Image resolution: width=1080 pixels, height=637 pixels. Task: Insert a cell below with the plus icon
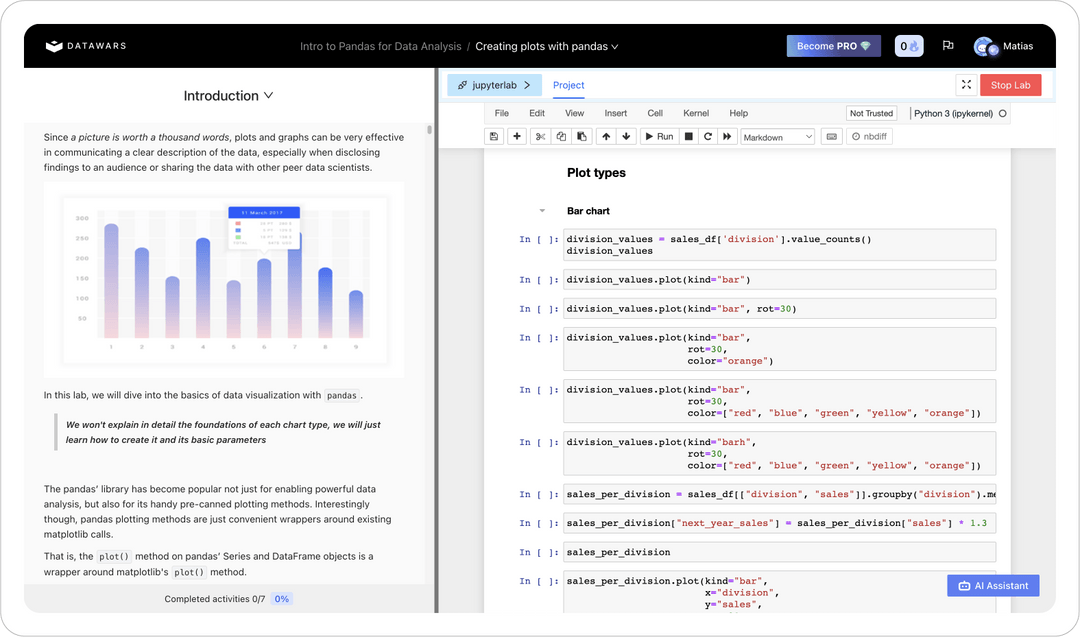517,136
